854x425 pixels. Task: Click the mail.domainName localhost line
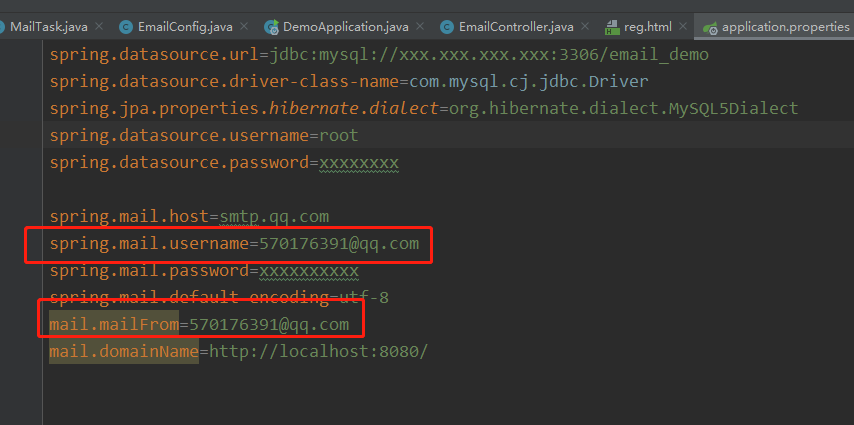pyautogui.click(x=239, y=351)
